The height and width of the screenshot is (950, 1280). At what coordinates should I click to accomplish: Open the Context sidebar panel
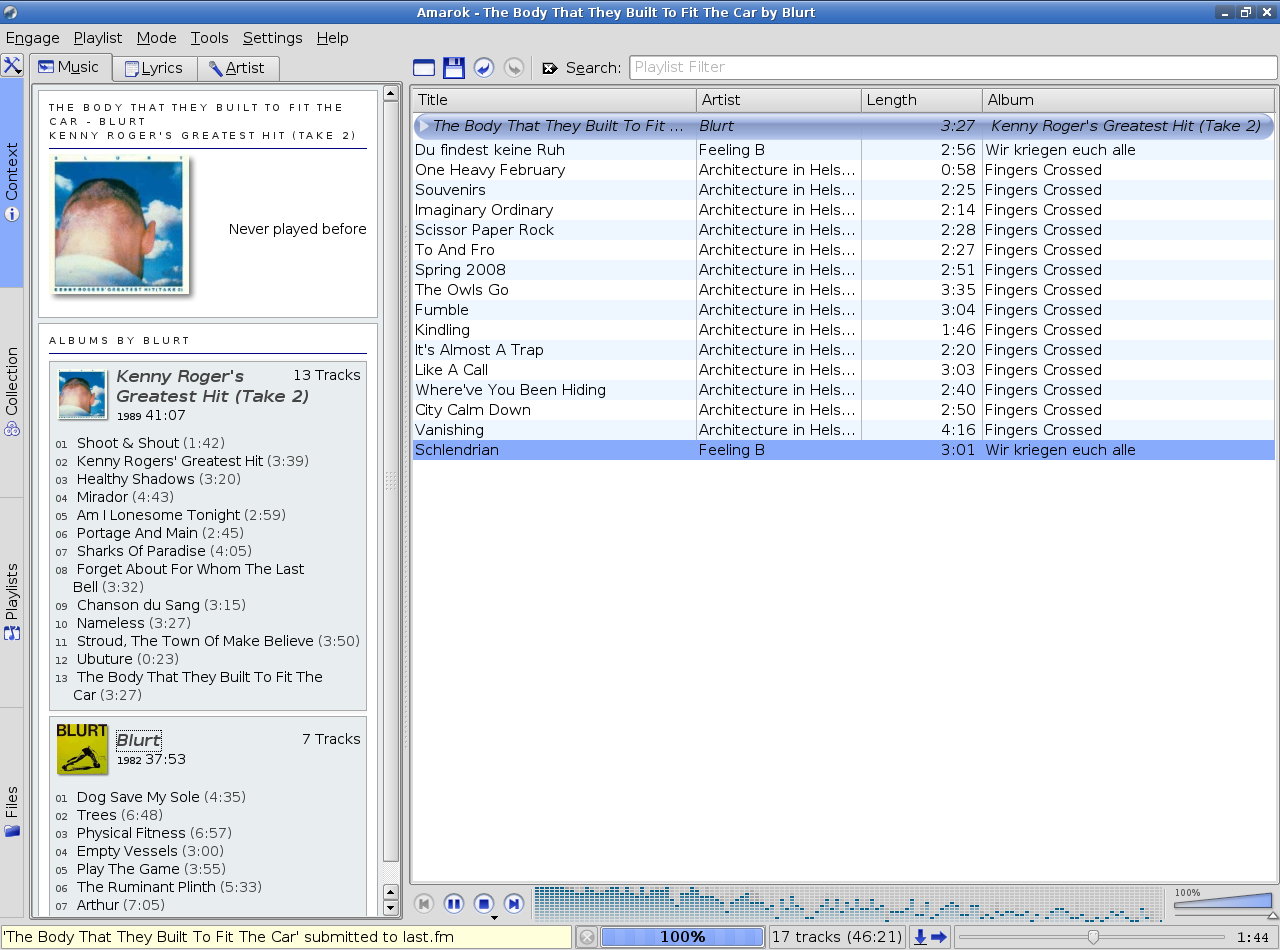click(12, 182)
